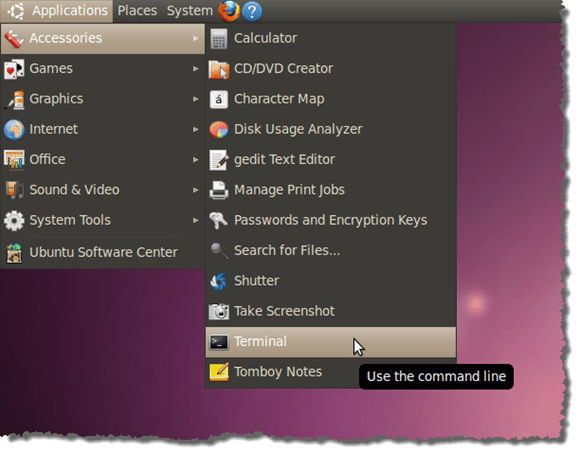Click the Calculator icon

219,38
